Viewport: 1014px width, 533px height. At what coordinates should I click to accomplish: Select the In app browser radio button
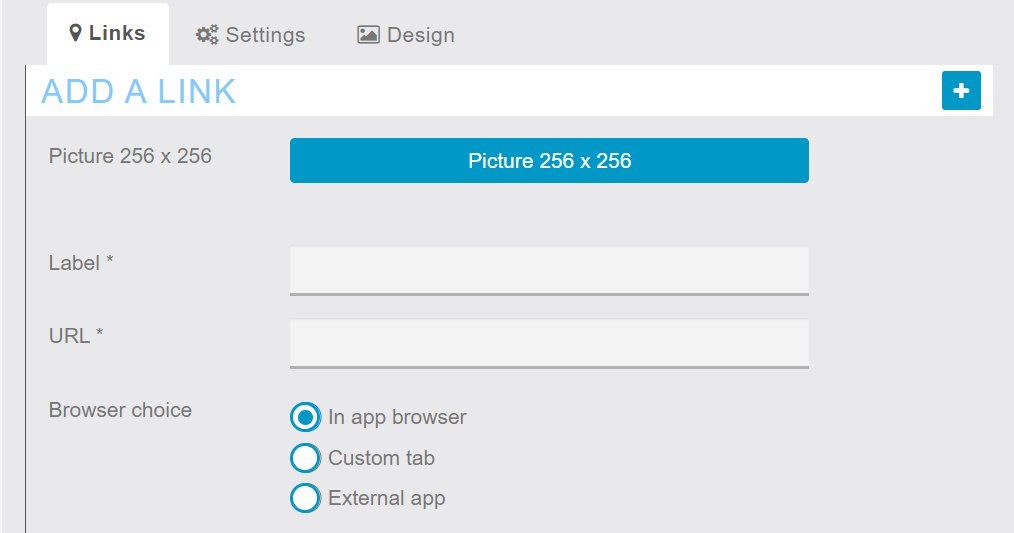(305, 417)
